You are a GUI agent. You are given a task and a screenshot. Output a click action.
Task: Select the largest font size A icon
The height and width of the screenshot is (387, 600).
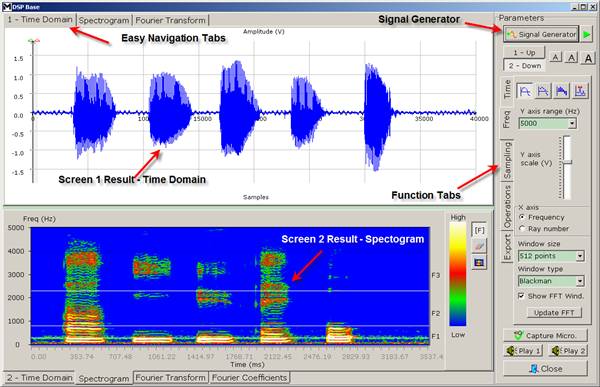[588, 58]
